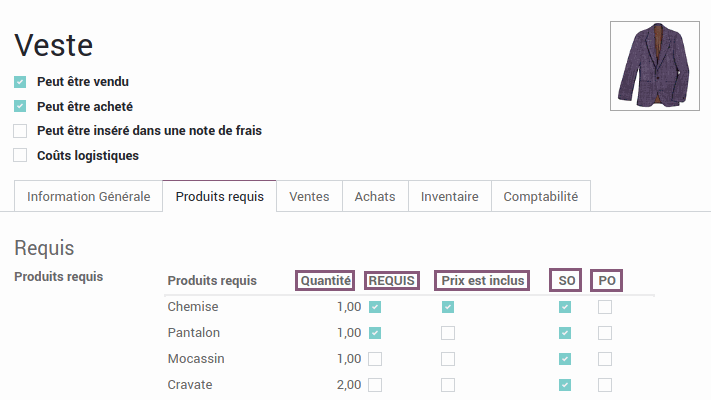
Task: Open the Achats tab
Action: [375, 196]
